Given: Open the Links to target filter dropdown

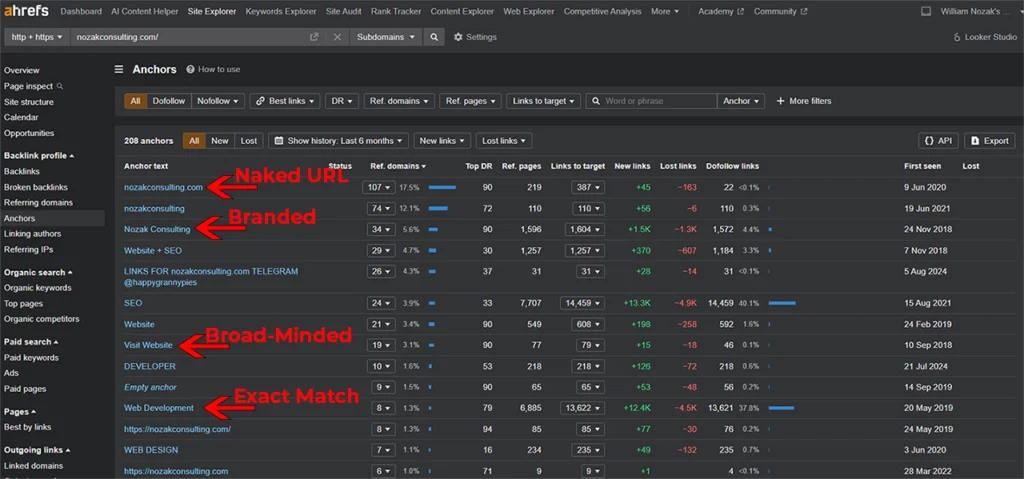Looking at the screenshot, I should point(543,101).
